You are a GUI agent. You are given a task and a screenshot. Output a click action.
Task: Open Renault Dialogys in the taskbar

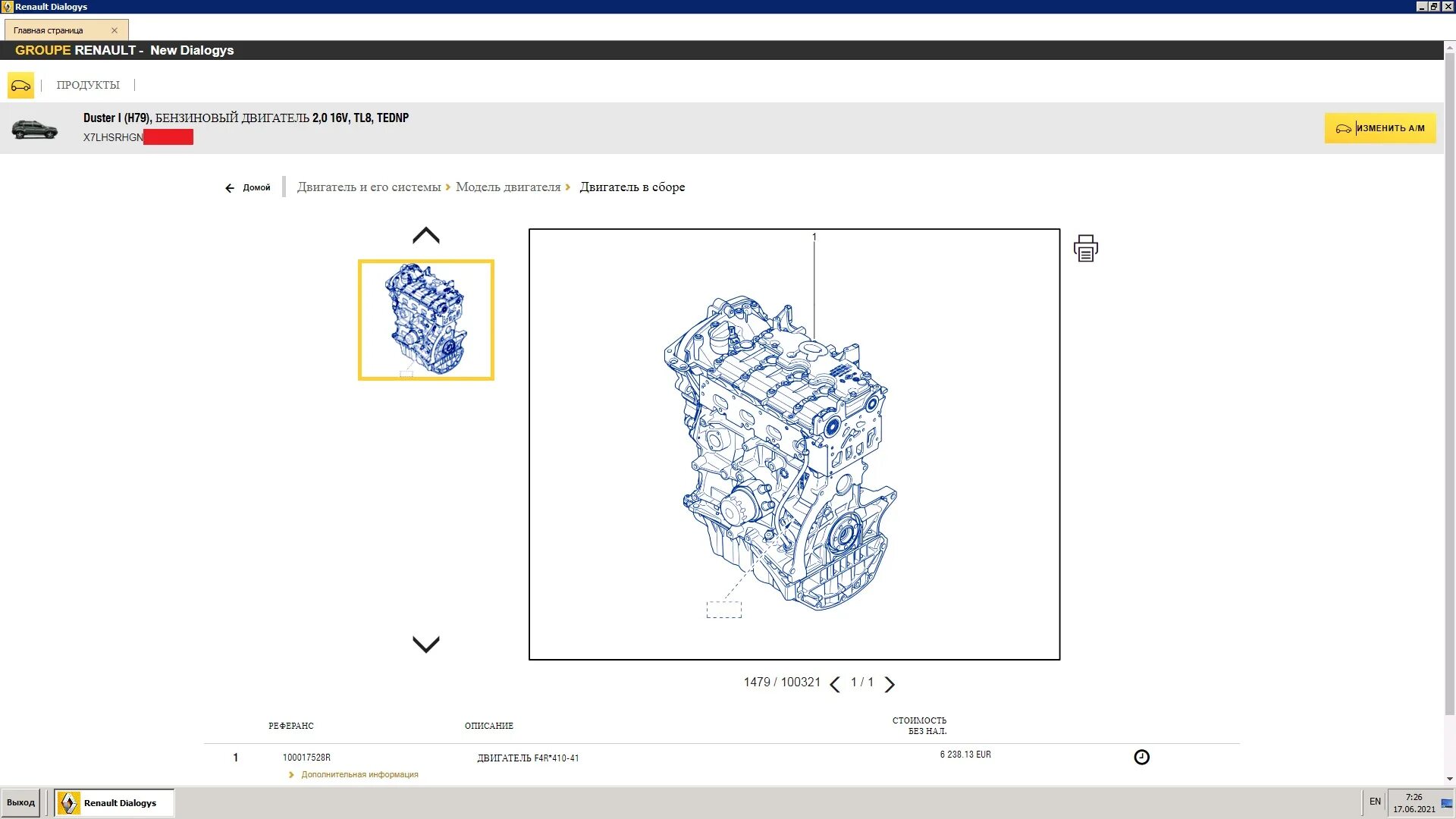coord(115,802)
